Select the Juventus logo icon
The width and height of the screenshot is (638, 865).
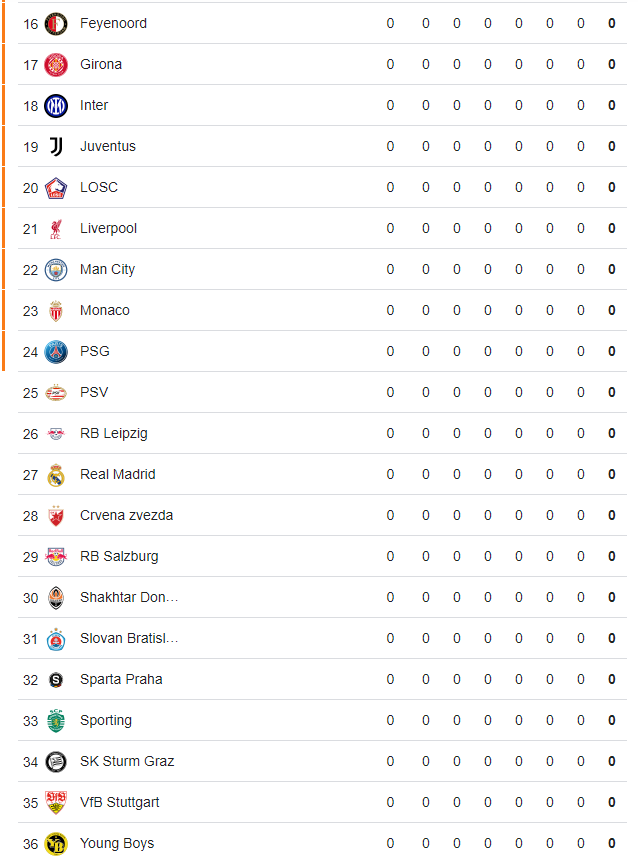(x=56, y=147)
